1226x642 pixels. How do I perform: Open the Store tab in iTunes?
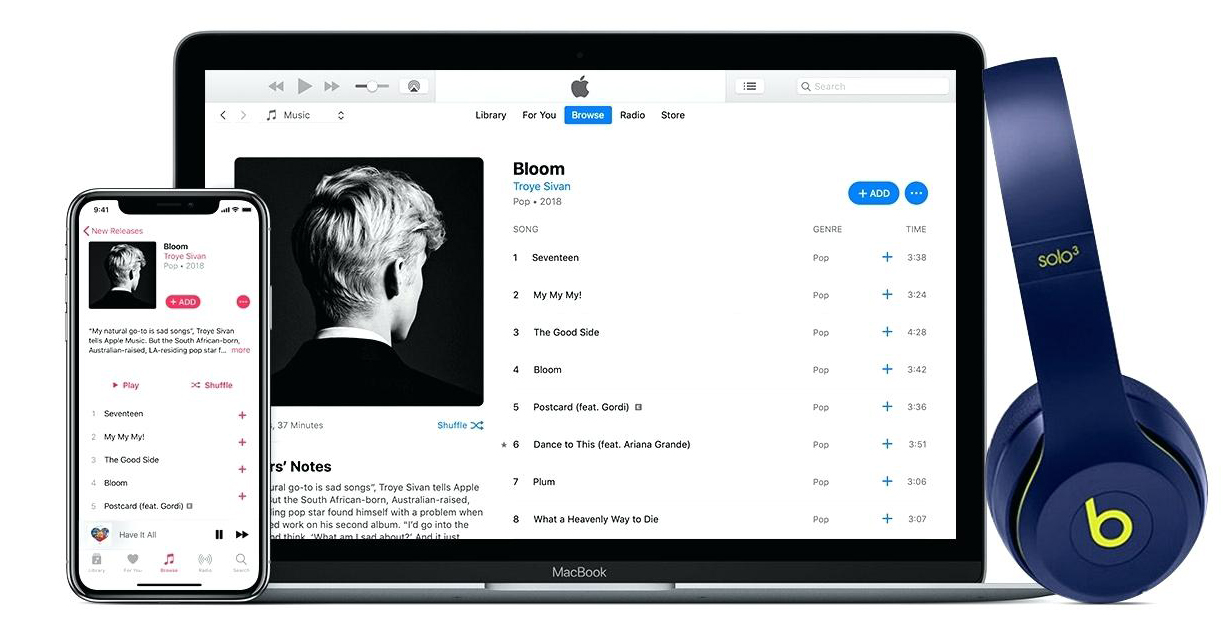[673, 115]
